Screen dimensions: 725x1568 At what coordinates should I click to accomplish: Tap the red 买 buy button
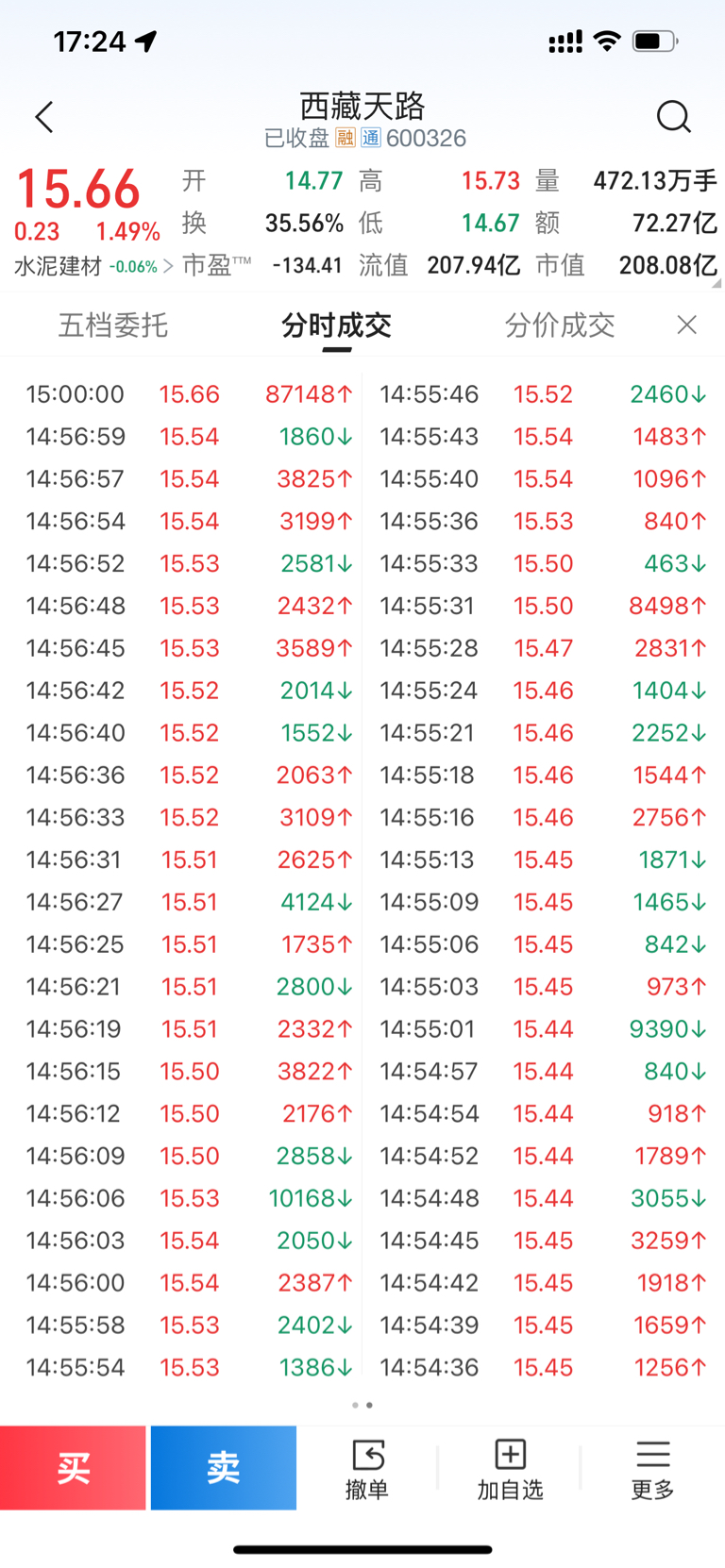pyautogui.click(x=73, y=1467)
